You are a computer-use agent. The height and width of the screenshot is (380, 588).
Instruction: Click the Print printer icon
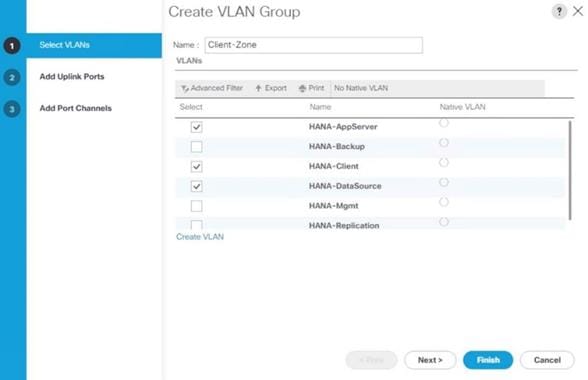point(302,88)
